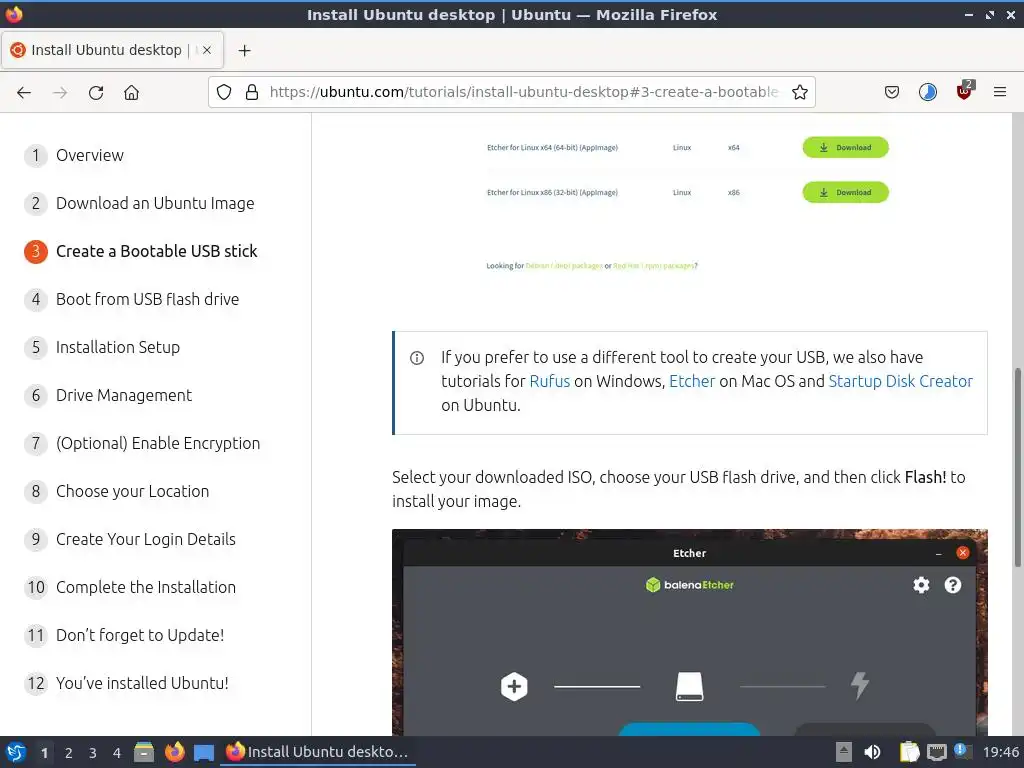The image size is (1024, 768).
Task: Click the Etcher screenshot red close button
Action: [x=963, y=553]
